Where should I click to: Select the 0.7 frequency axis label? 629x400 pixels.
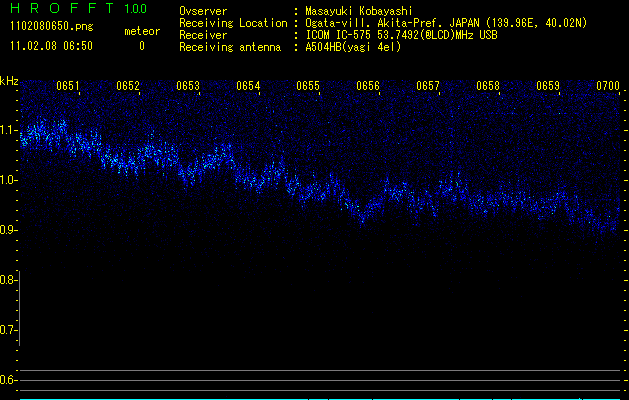pyautogui.click(x=9, y=330)
